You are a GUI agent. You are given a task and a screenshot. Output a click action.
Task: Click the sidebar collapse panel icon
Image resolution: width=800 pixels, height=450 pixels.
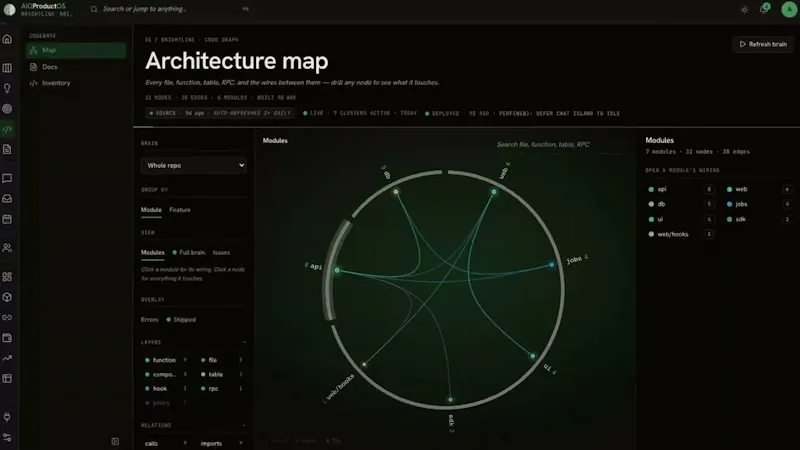(x=115, y=441)
